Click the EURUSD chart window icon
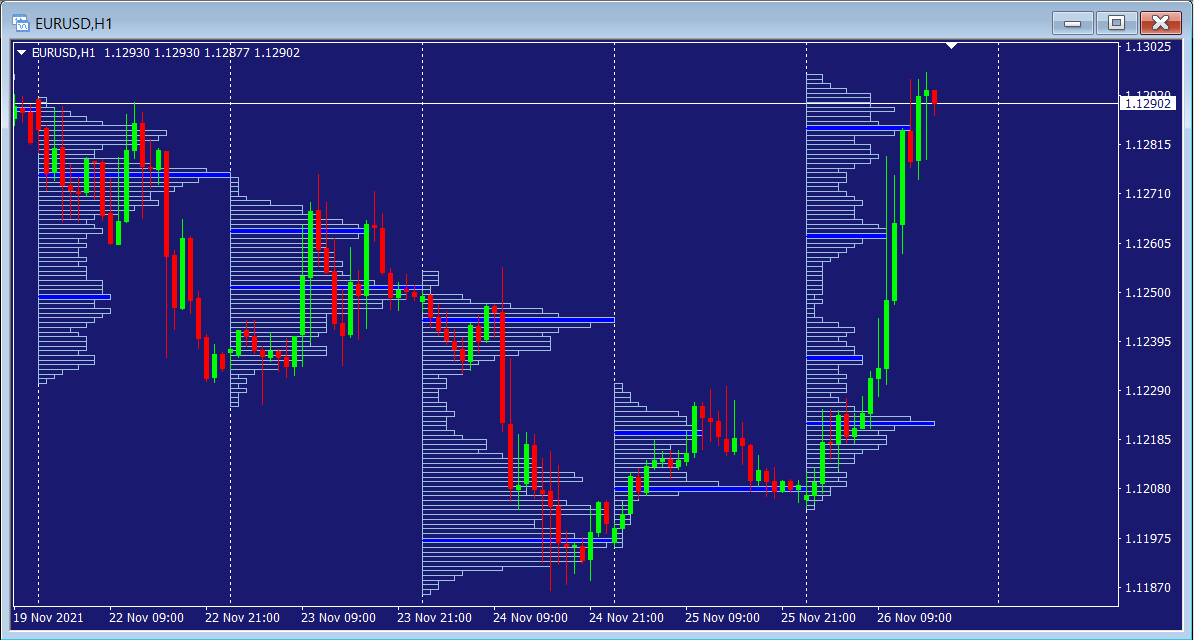This screenshot has width=1194, height=640. [20, 22]
